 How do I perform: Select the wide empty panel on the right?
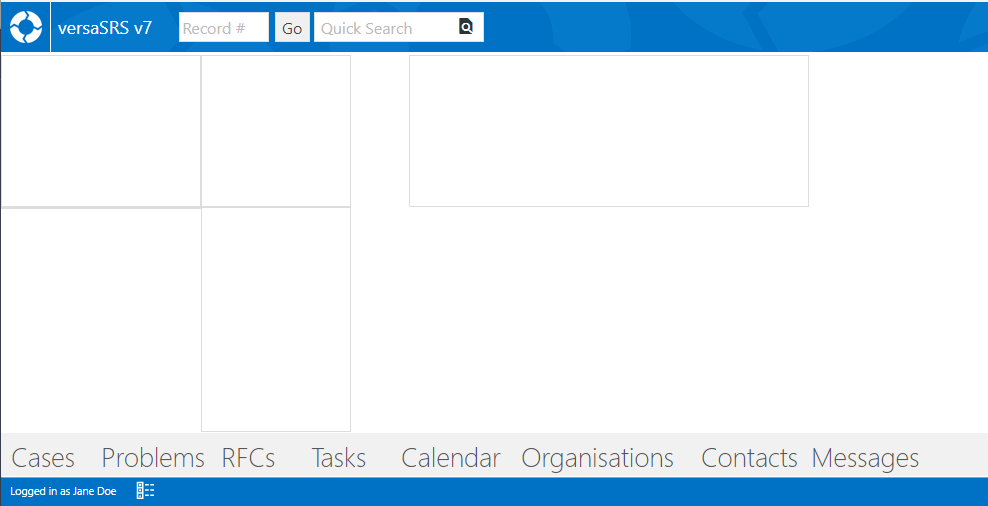click(x=609, y=131)
